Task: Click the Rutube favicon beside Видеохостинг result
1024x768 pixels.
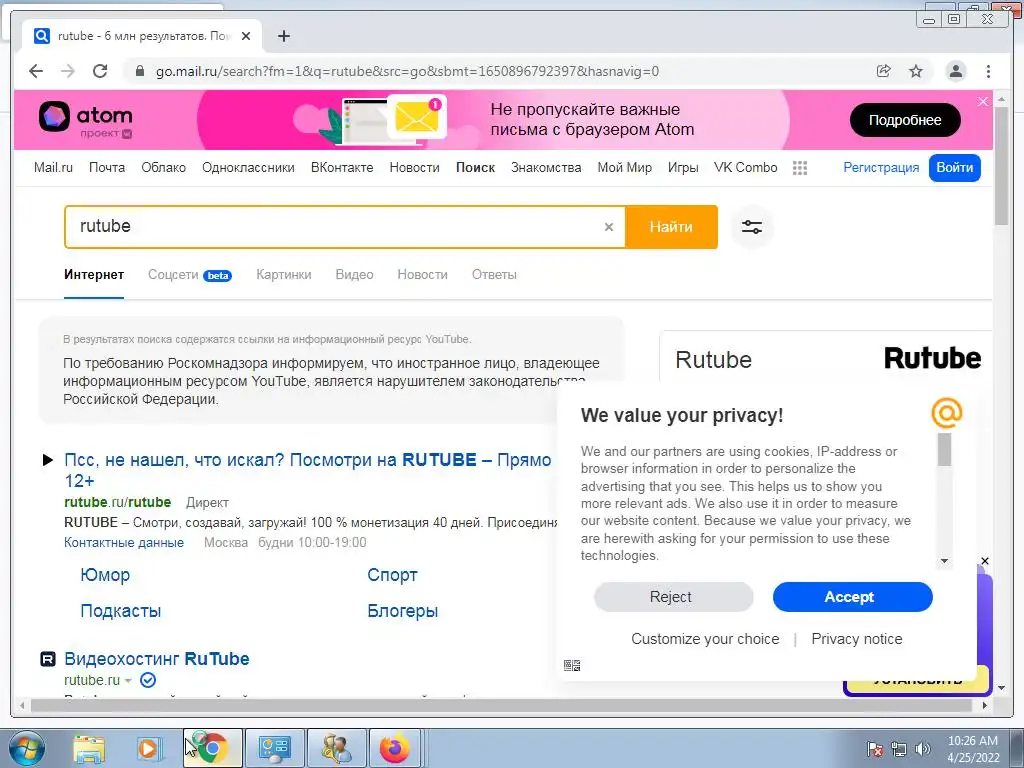Action: [48, 659]
